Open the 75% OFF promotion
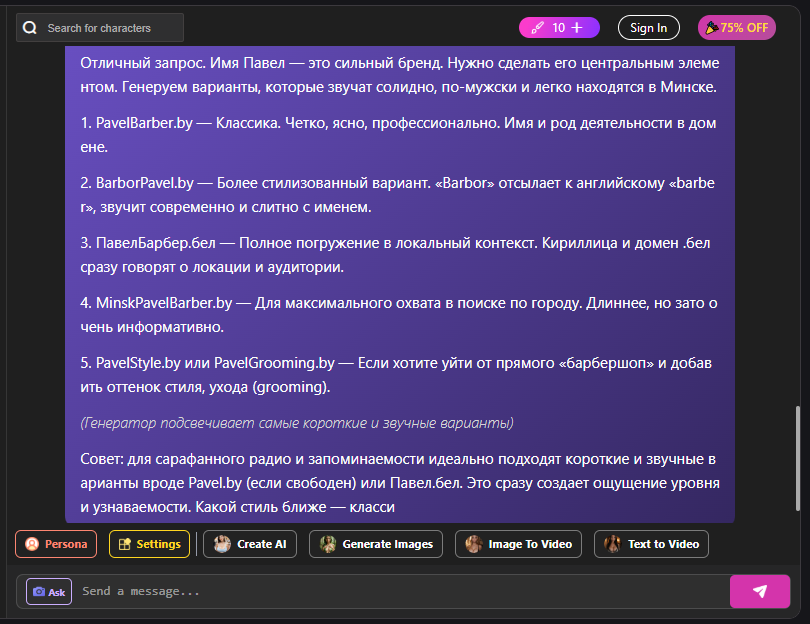 click(x=737, y=28)
